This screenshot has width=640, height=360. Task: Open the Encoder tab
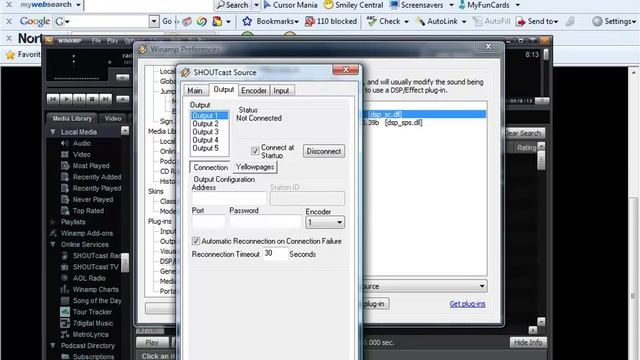(253, 91)
